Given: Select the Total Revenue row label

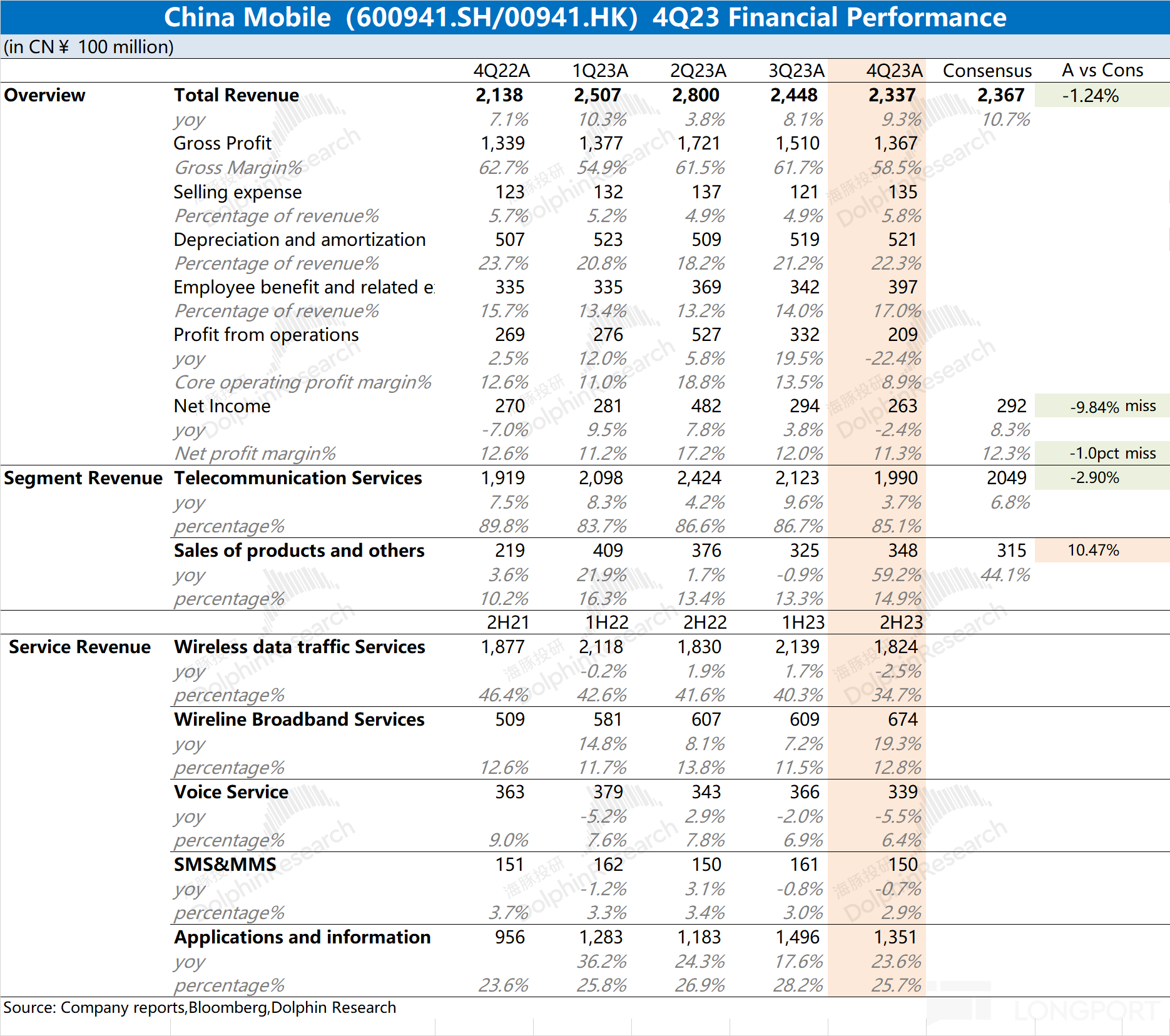Looking at the screenshot, I should click(237, 95).
